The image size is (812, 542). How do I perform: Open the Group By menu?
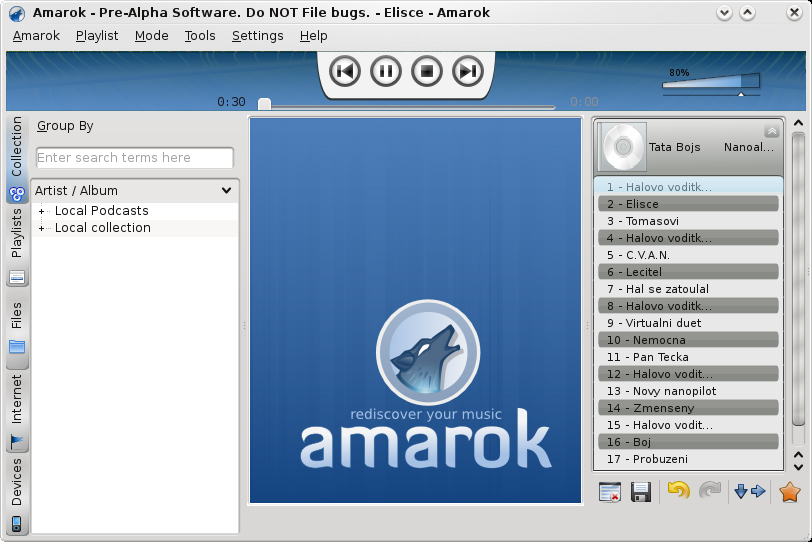point(65,126)
